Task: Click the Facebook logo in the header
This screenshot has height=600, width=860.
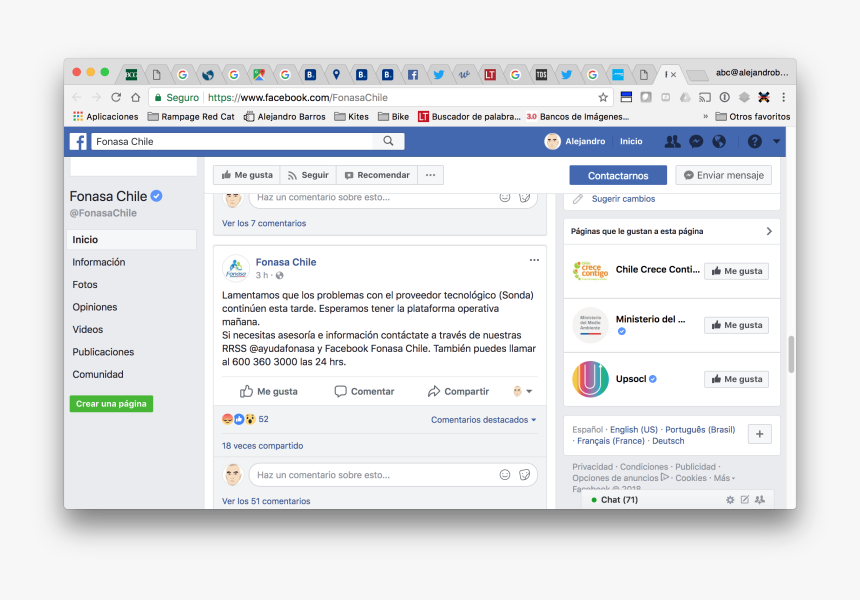Action: pos(78,142)
